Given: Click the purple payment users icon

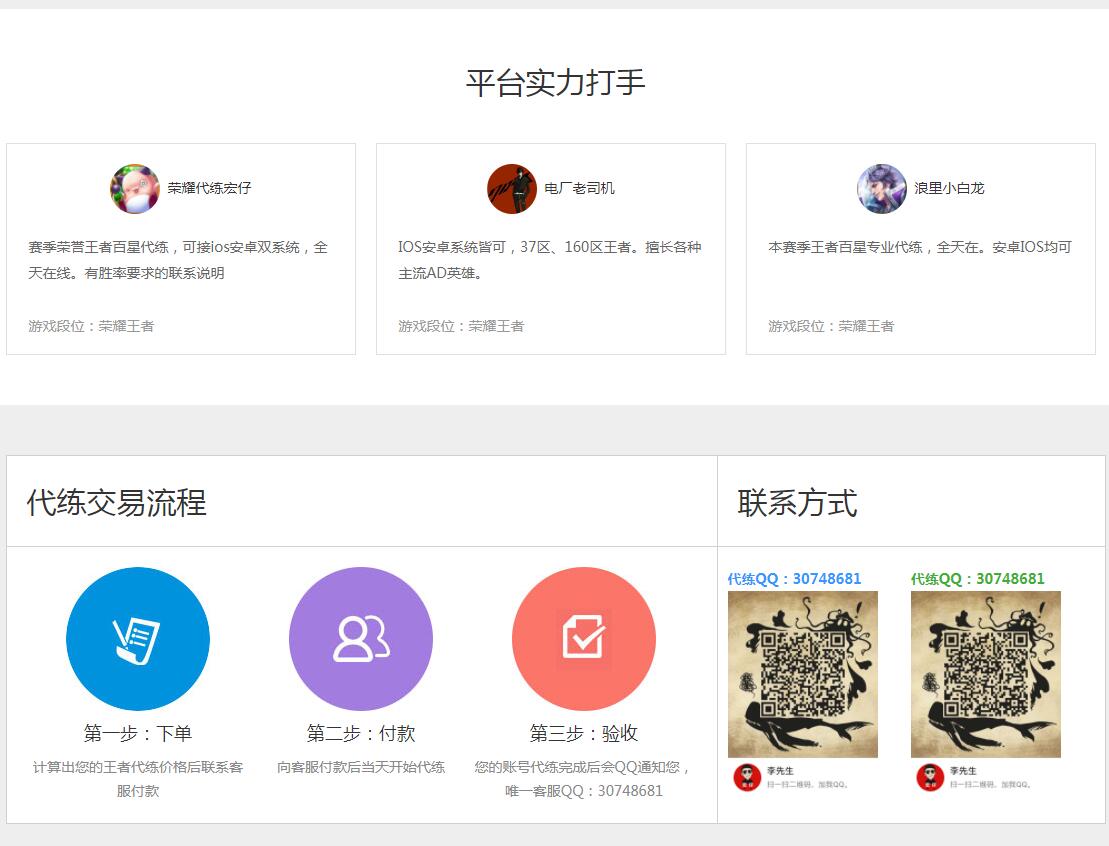Looking at the screenshot, I should pyautogui.click(x=361, y=638).
